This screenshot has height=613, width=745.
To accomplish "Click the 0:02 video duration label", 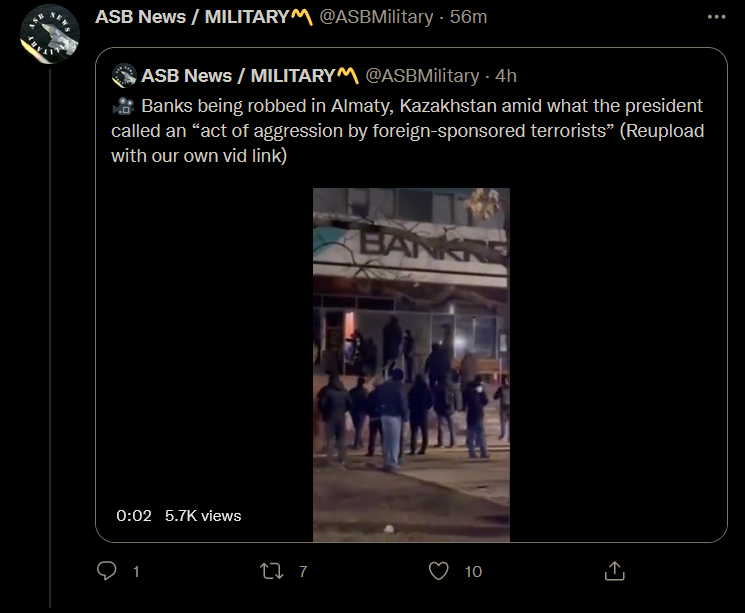I will 134,516.
